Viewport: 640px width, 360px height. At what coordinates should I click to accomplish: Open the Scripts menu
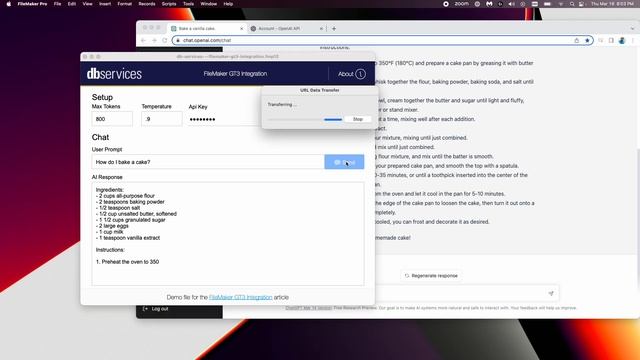click(169, 4)
